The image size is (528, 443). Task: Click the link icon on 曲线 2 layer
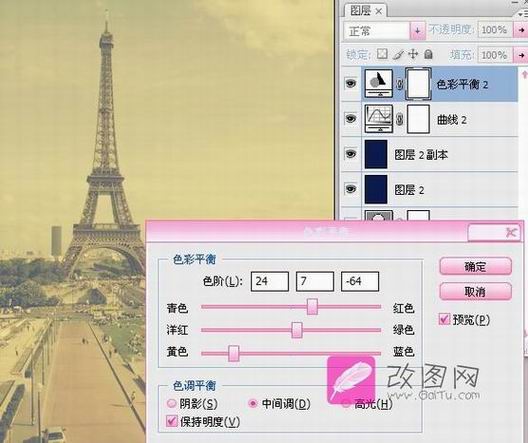(399, 119)
